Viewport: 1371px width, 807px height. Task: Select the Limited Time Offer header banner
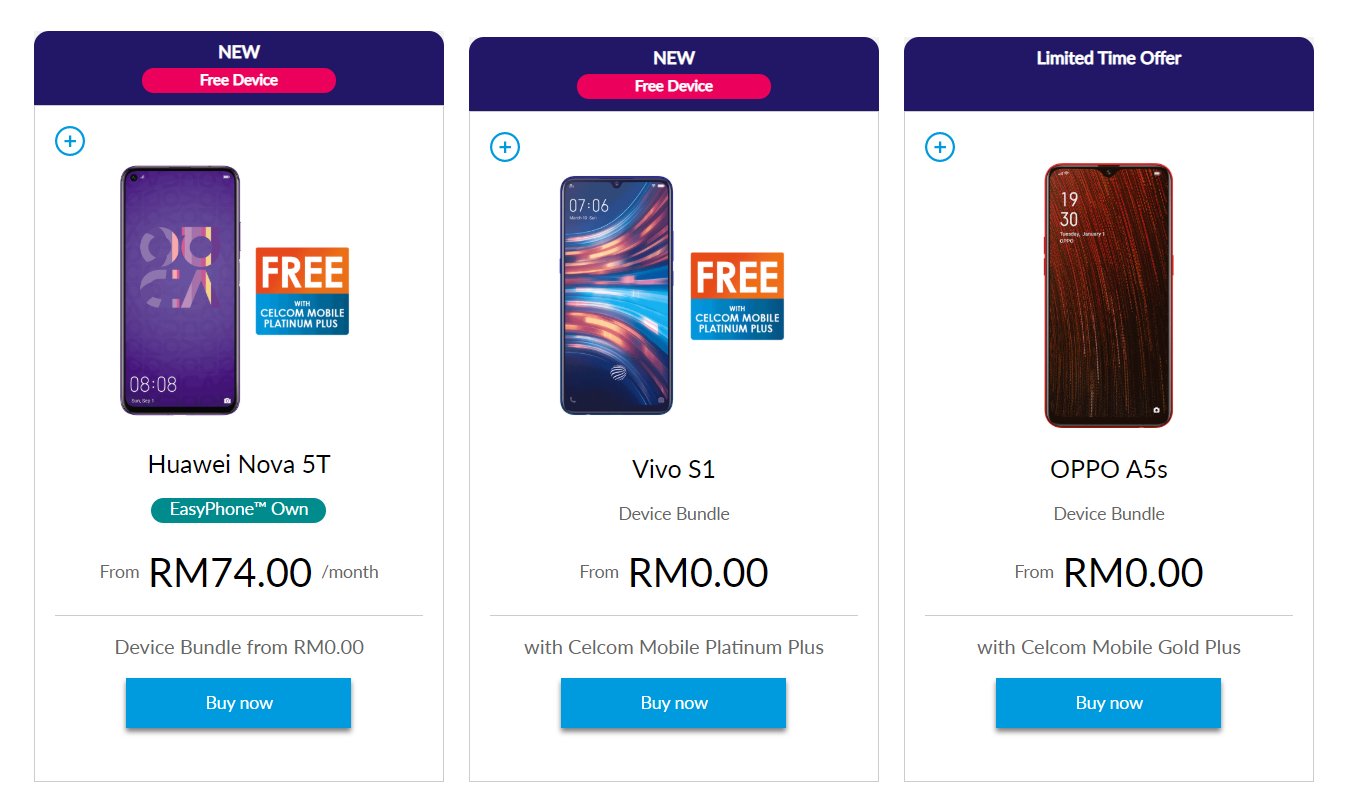tap(1108, 58)
